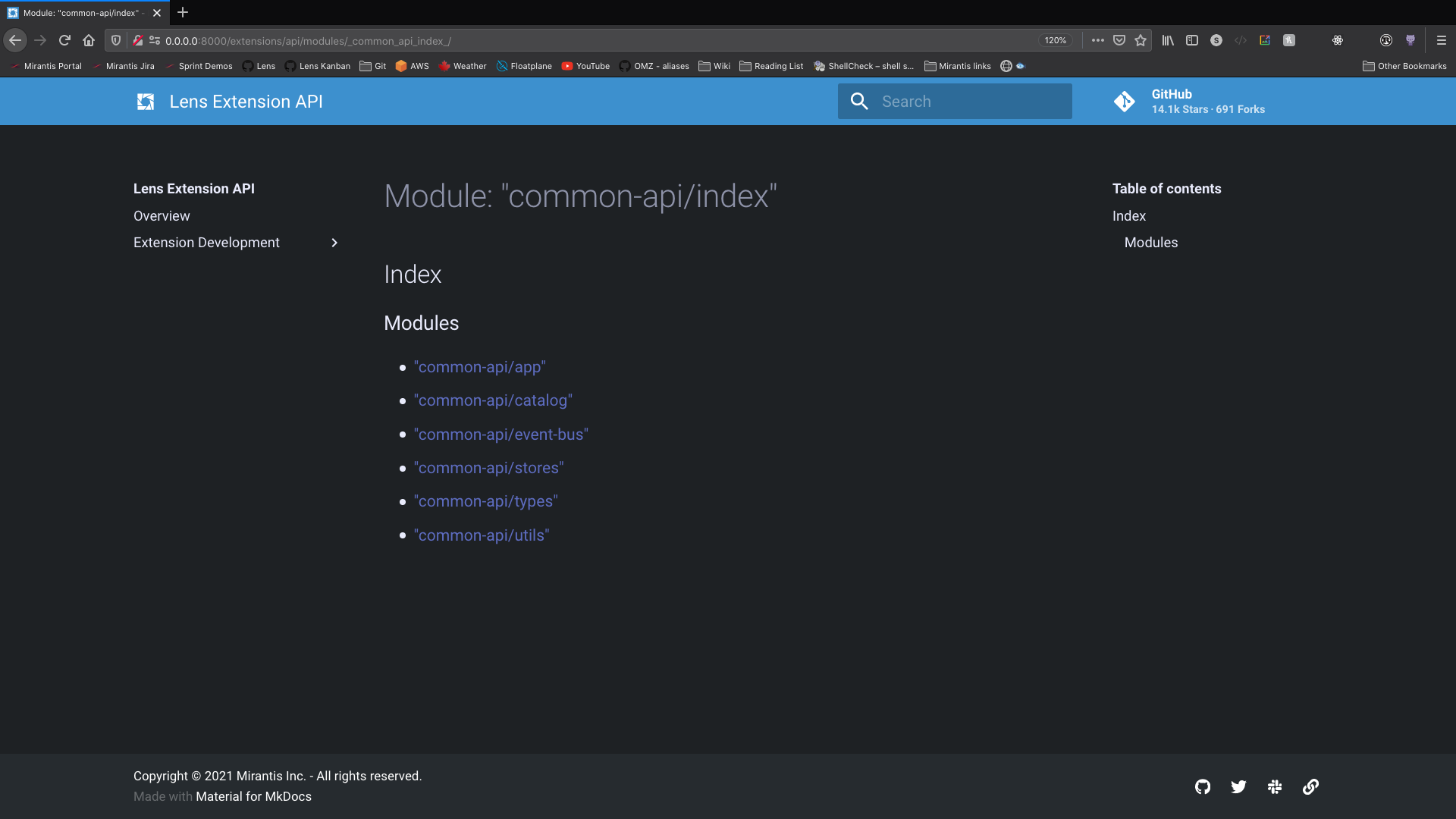Save page to Pocket icon
1456x819 pixels.
coord(1119,40)
